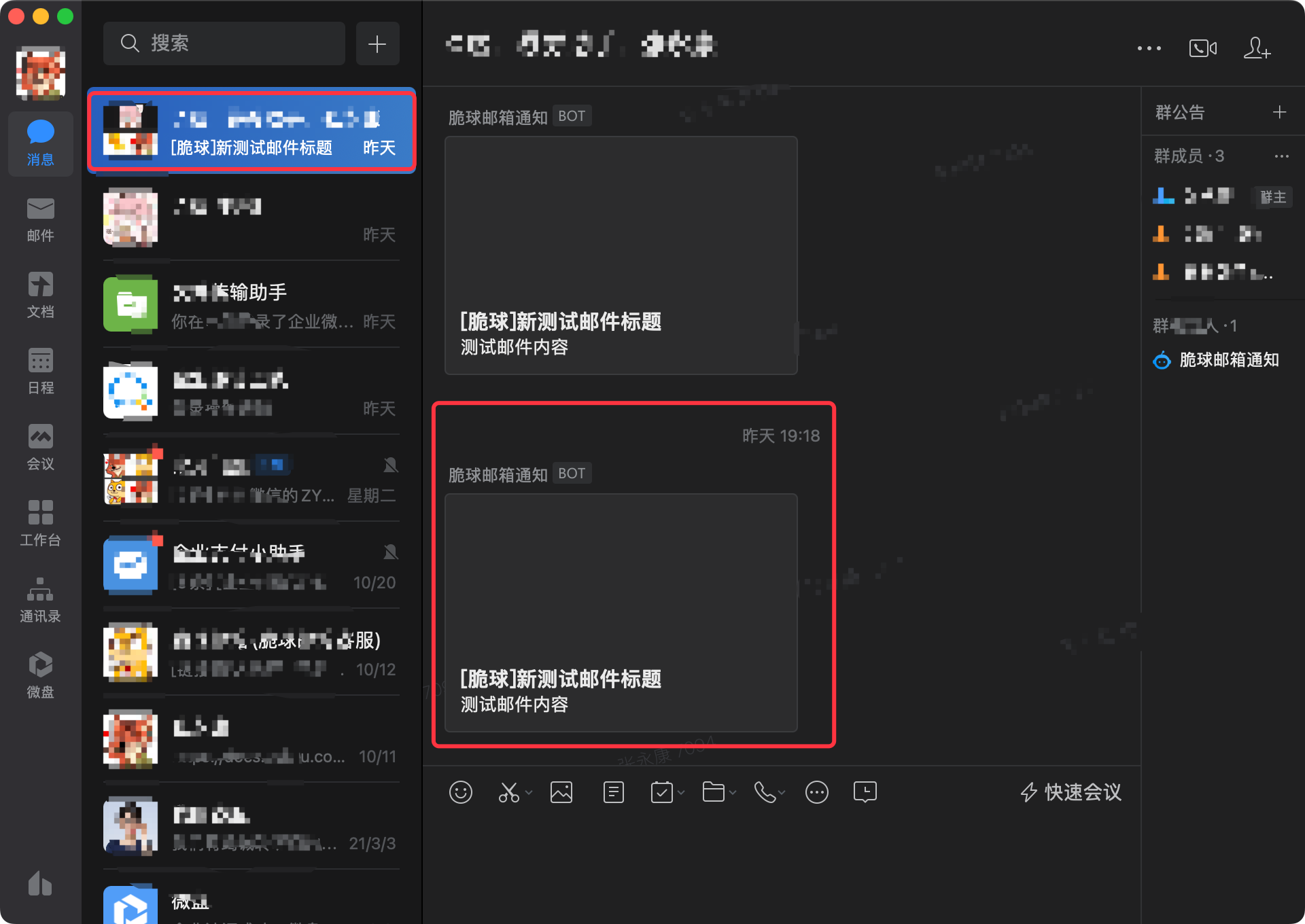Open the 传输助手 file transfer chat

pos(251,304)
